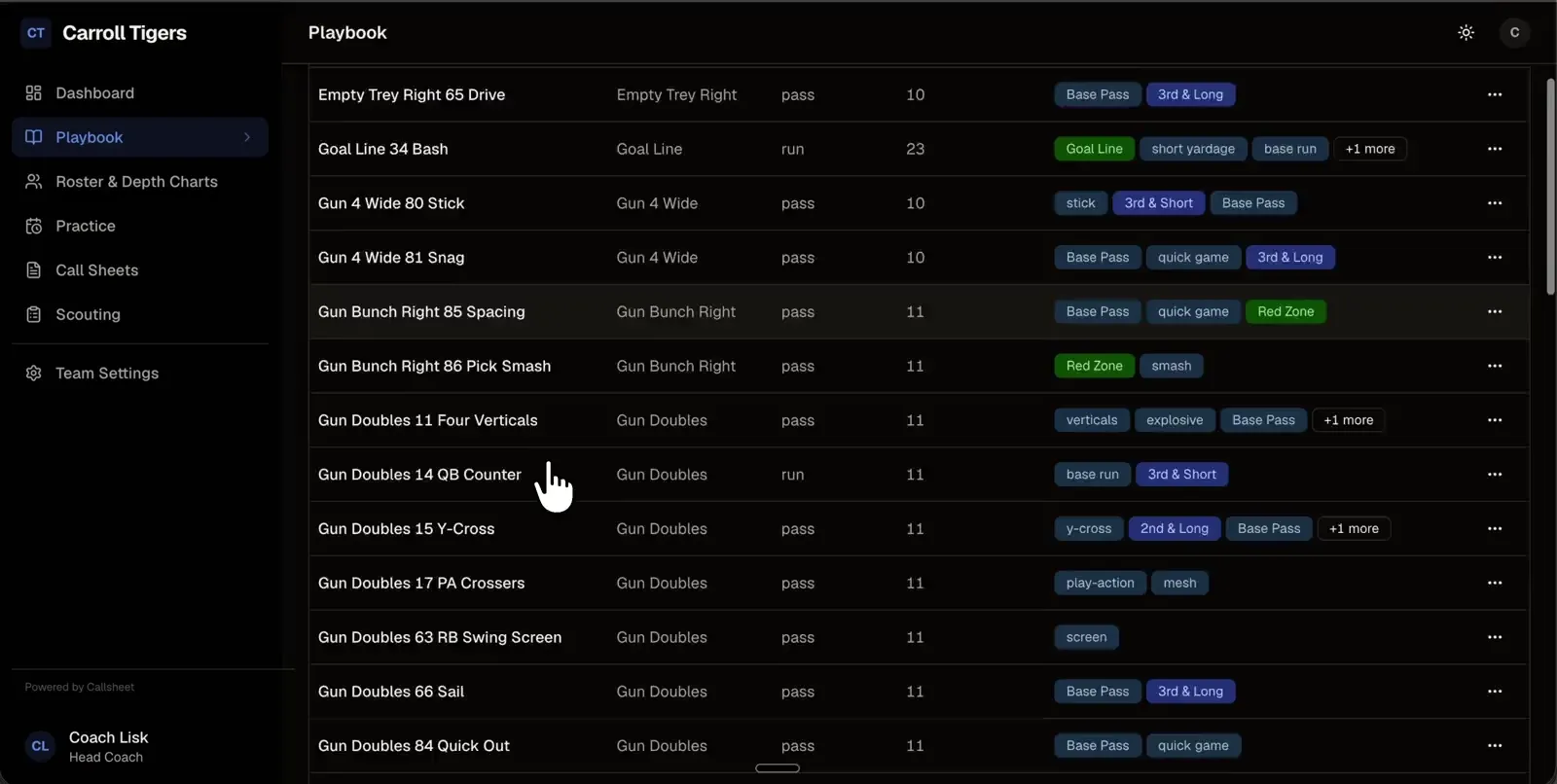Image resolution: width=1557 pixels, height=784 pixels.
Task: Click vertical scrollbar thumb on the right
Action: (1550, 187)
